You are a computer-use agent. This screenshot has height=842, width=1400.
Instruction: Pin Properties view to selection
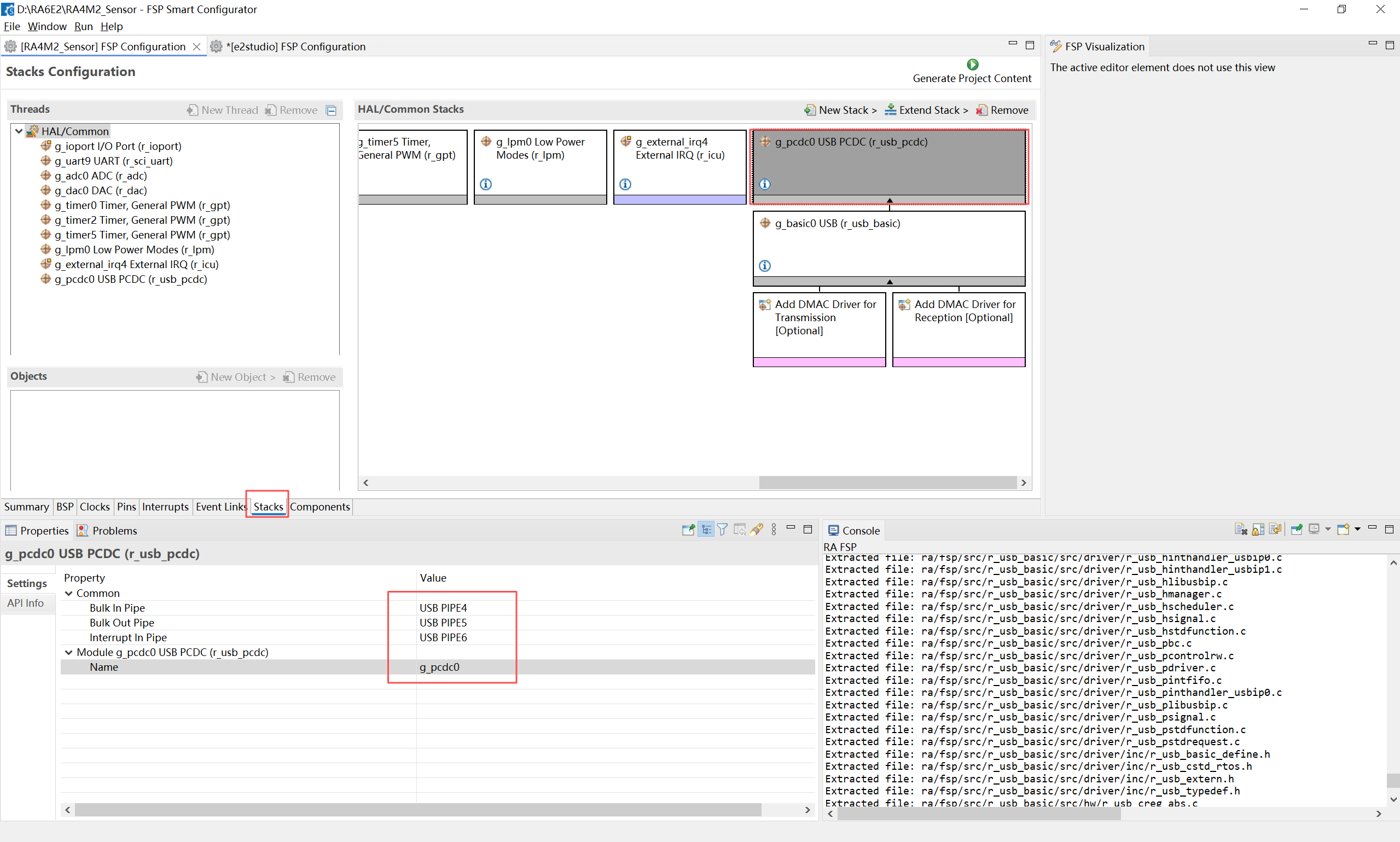coord(689,530)
